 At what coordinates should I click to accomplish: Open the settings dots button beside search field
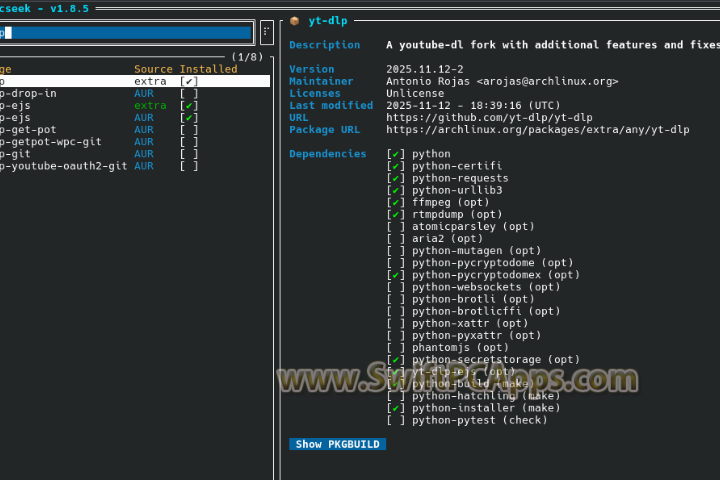click(266, 32)
